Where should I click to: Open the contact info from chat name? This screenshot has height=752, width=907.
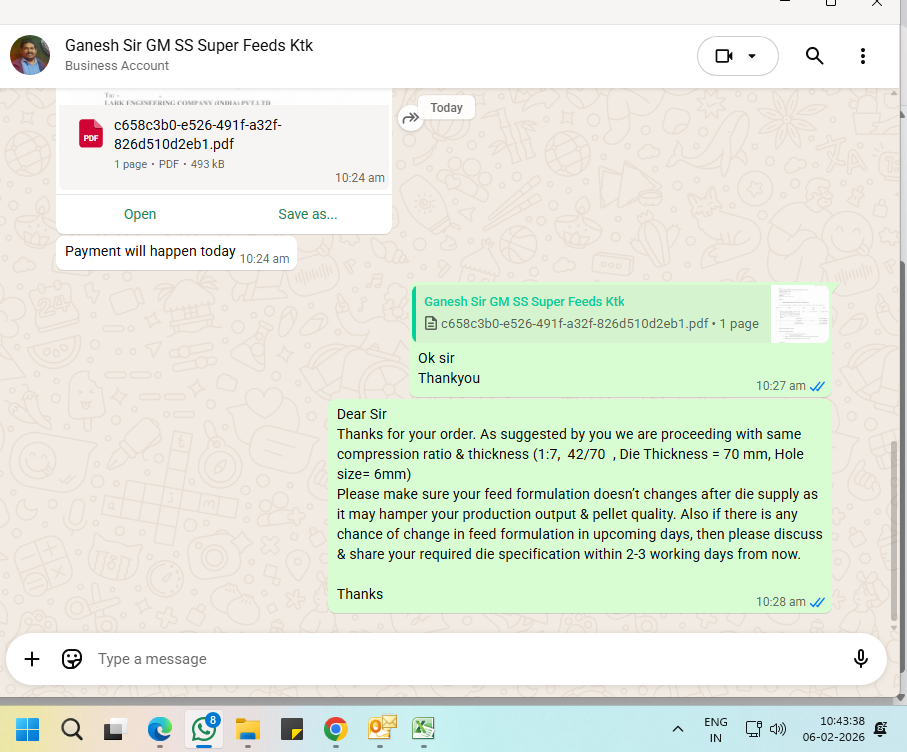pyautogui.click(x=189, y=46)
